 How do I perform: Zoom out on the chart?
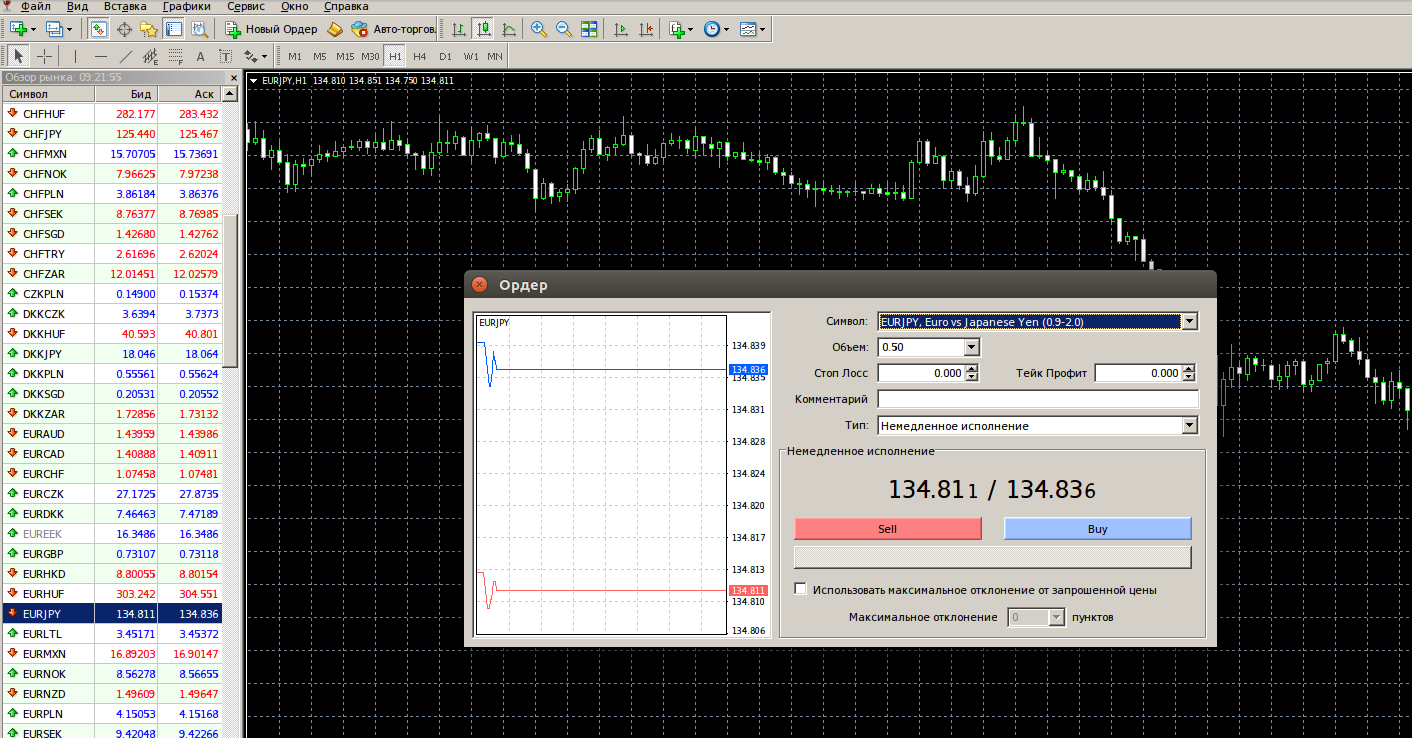[x=564, y=29]
